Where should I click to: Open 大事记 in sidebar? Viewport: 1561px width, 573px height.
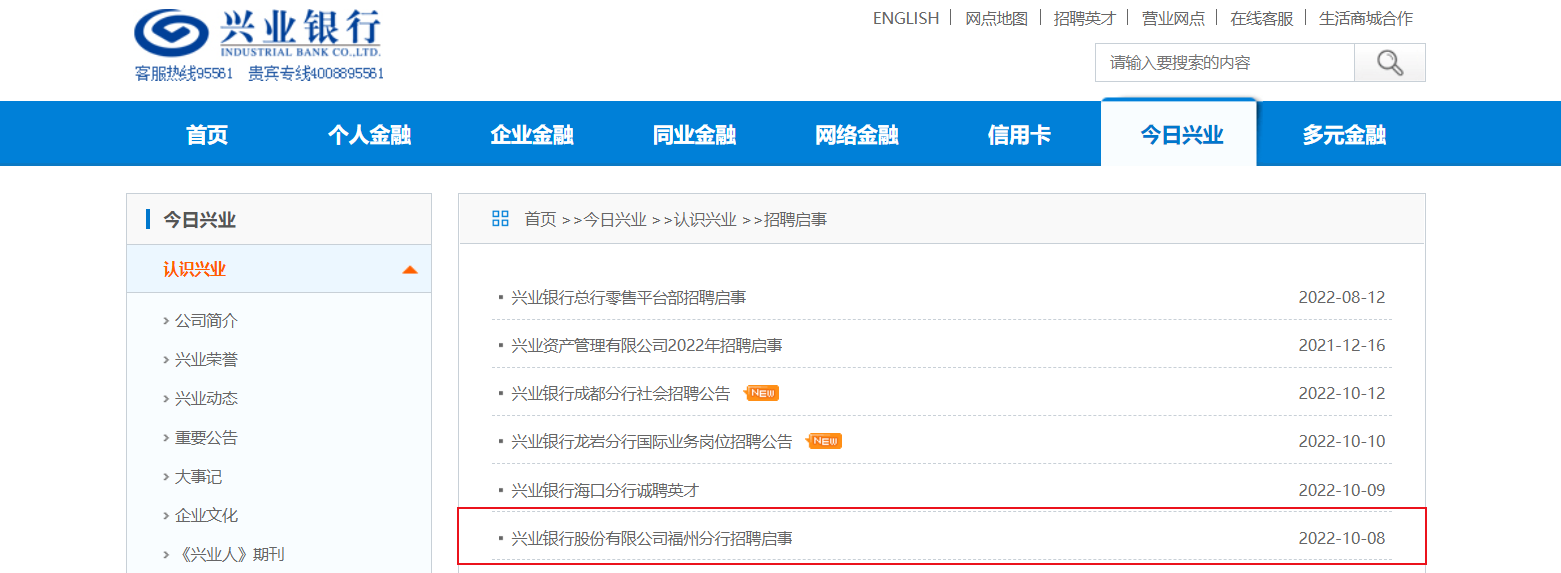point(198,477)
